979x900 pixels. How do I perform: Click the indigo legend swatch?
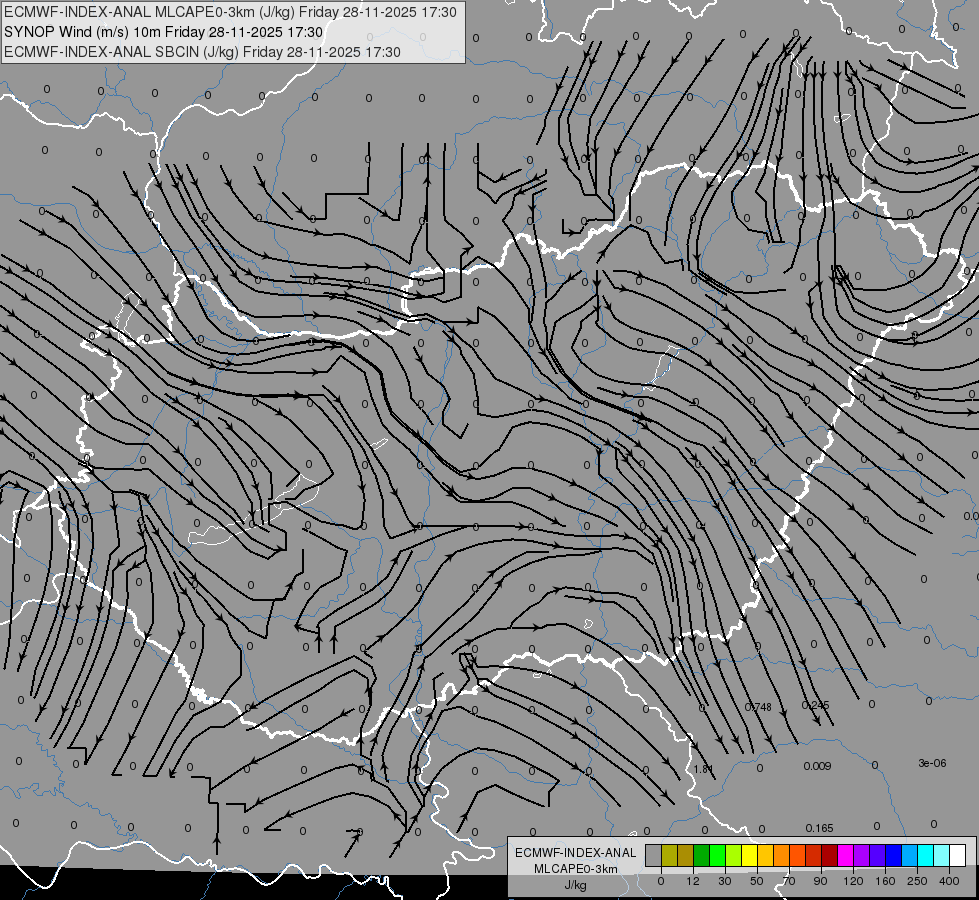(x=878, y=856)
